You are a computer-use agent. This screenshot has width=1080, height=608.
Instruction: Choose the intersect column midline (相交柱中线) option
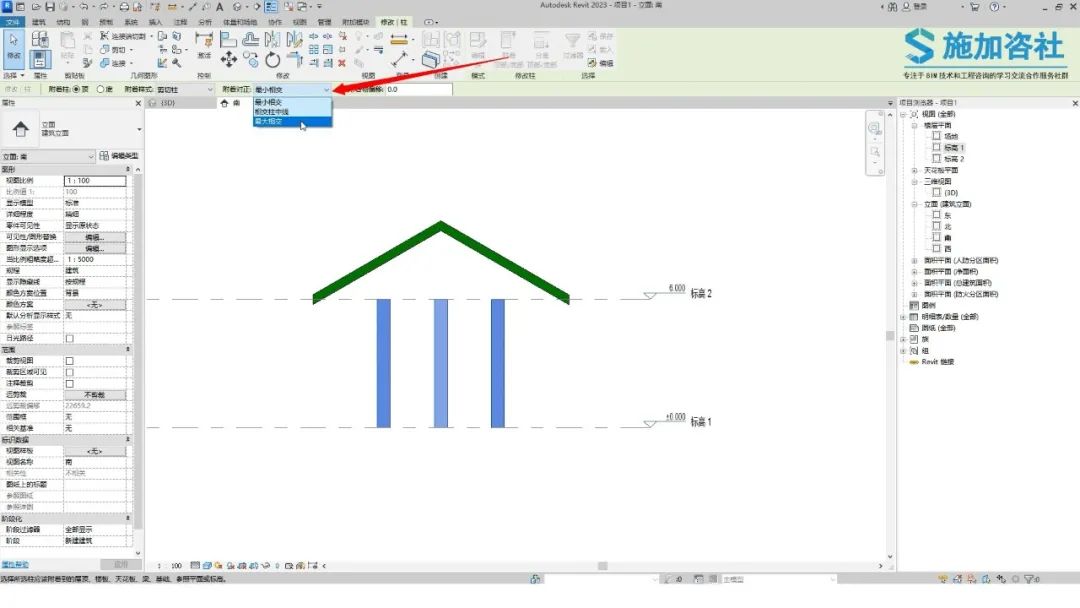click(292, 112)
